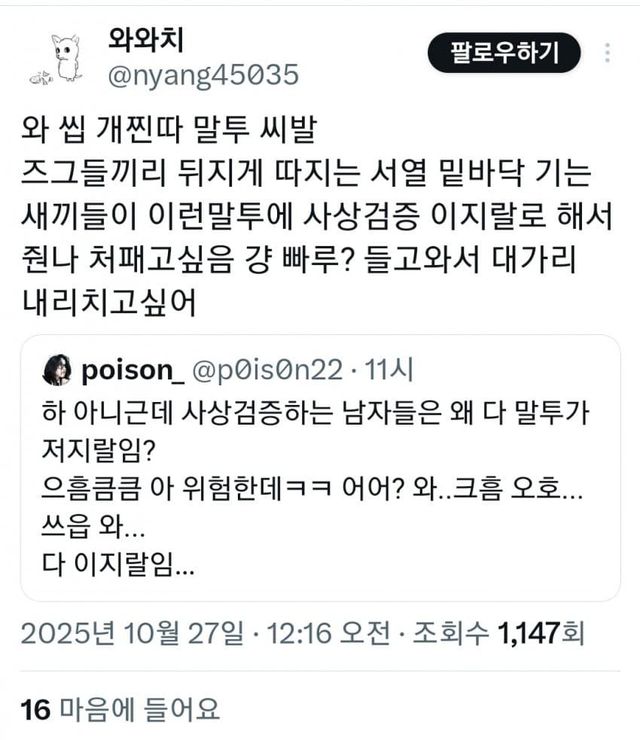Click the 12:16 오전 post time

point(329,633)
